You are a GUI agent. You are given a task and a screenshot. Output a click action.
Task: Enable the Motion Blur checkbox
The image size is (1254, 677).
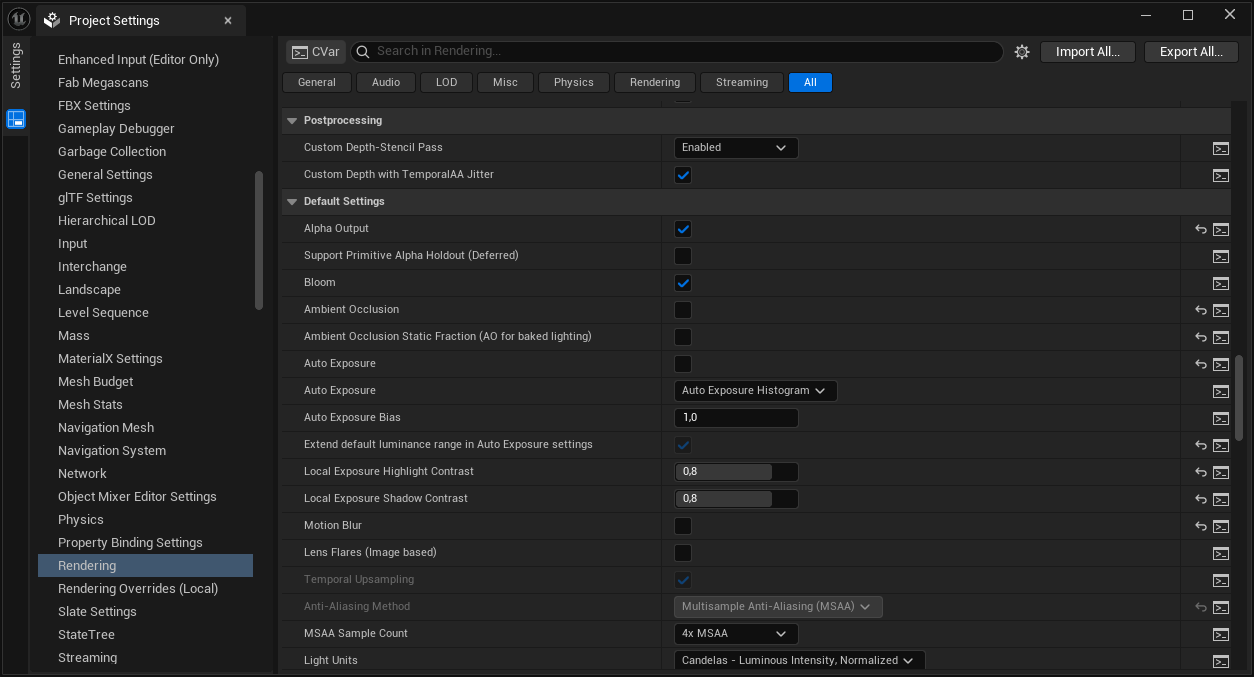pos(683,526)
